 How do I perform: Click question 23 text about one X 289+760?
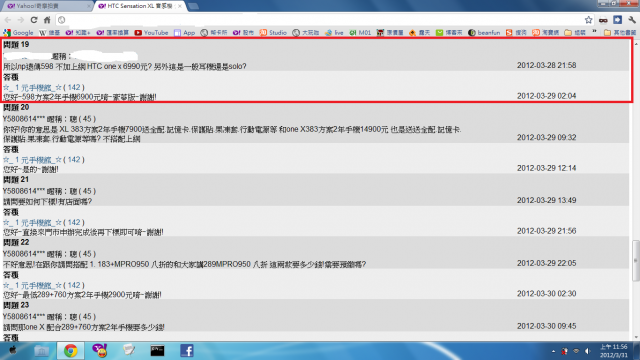click(84, 327)
